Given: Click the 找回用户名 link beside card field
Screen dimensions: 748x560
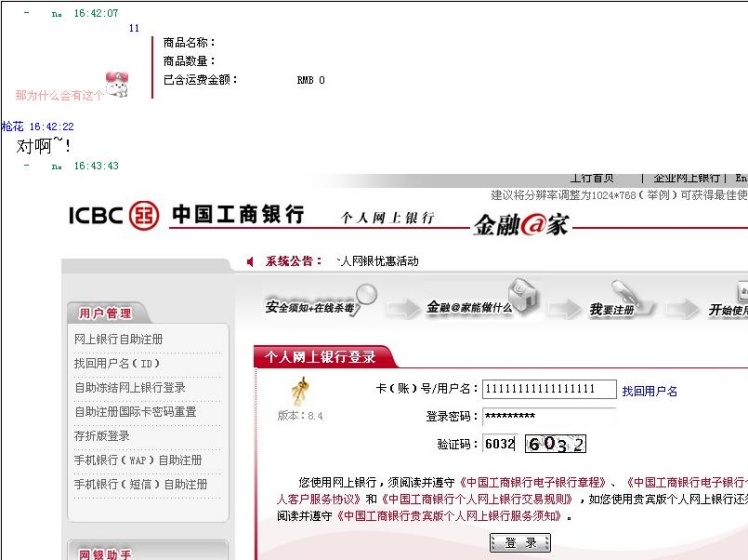Looking at the screenshot, I should [650, 391].
